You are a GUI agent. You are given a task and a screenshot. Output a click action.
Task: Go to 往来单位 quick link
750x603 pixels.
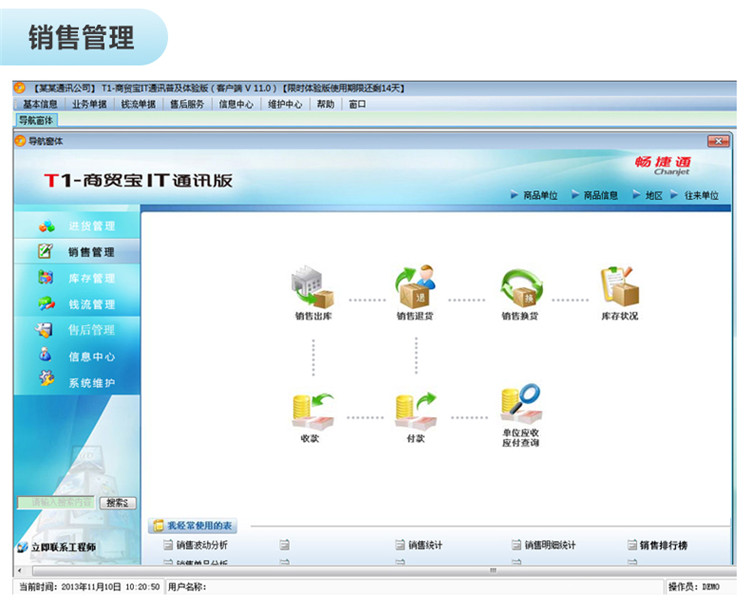pyautogui.click(x=701, y=195)
